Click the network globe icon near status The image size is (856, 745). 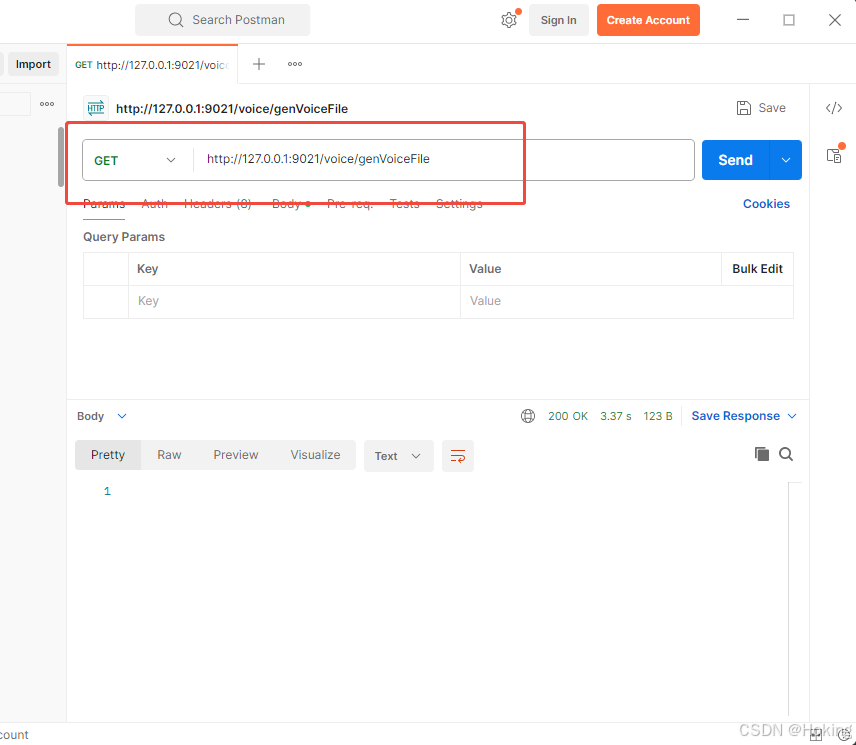pyautogui.click(x=528, y=416)
